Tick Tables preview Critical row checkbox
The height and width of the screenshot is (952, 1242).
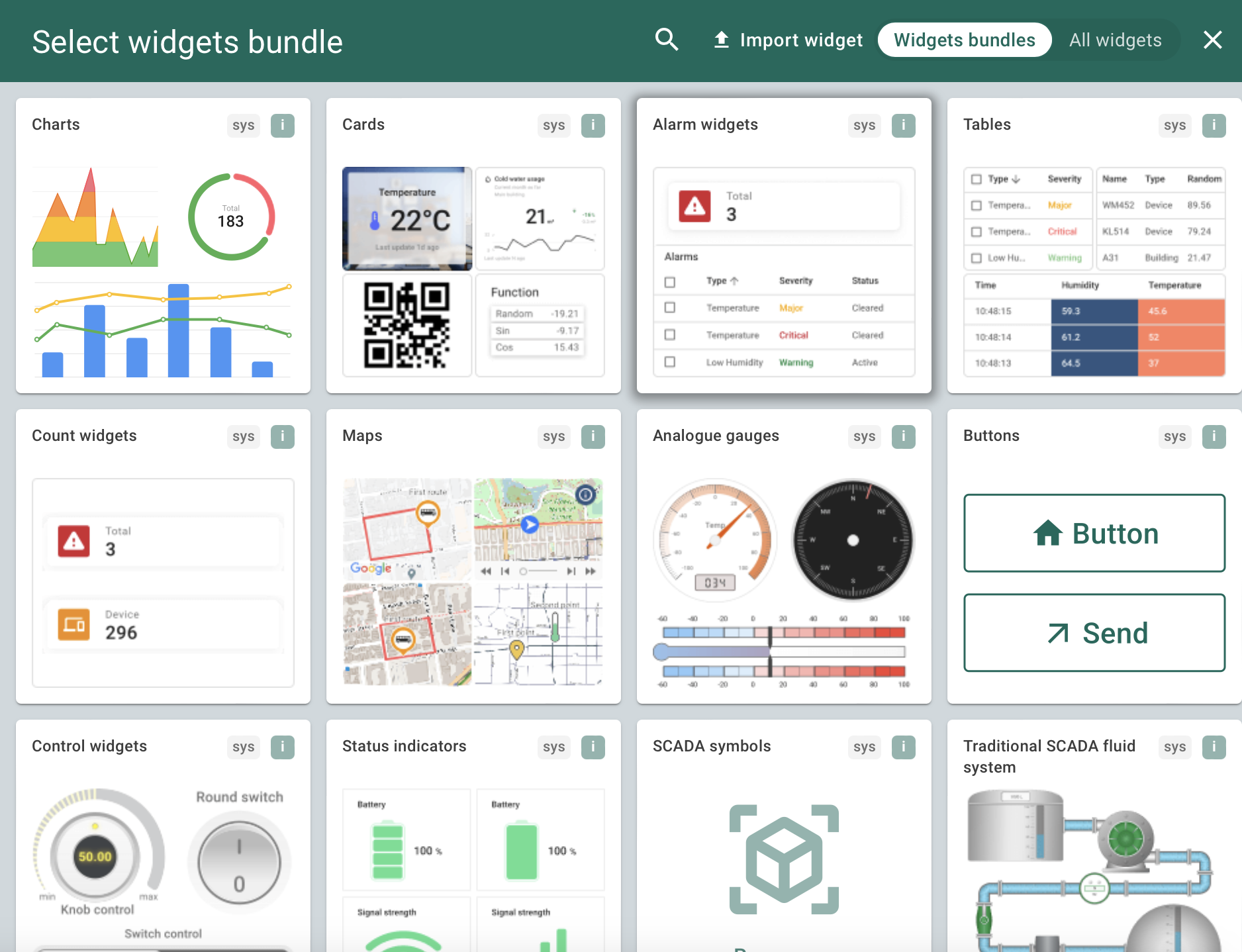point(976,232)
